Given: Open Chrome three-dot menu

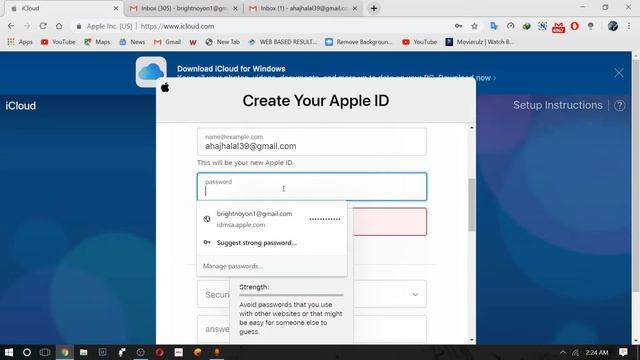Looking at the screenshot, I should pyautogui.click(x=629, y=26).
